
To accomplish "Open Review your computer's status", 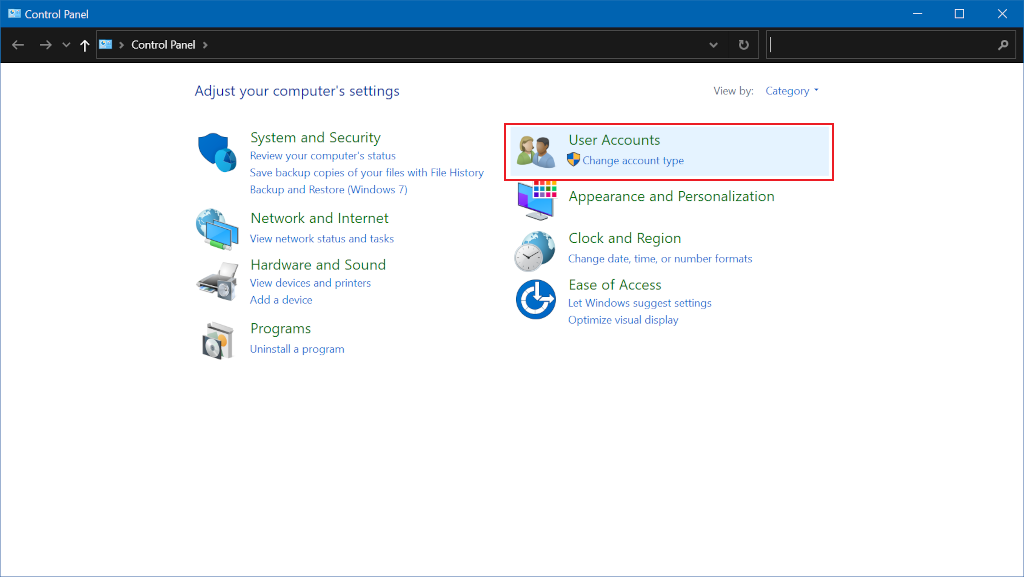I will point(323,156).
